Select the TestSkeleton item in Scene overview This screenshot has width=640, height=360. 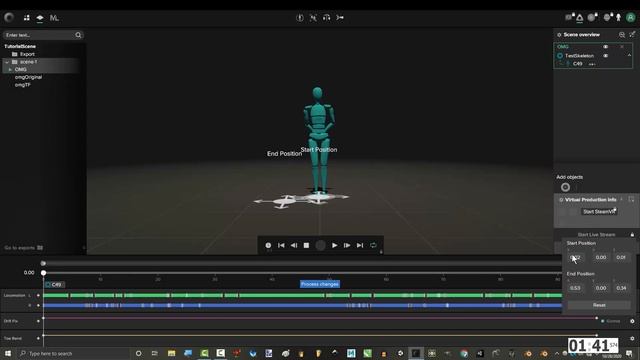coord(579,56)
